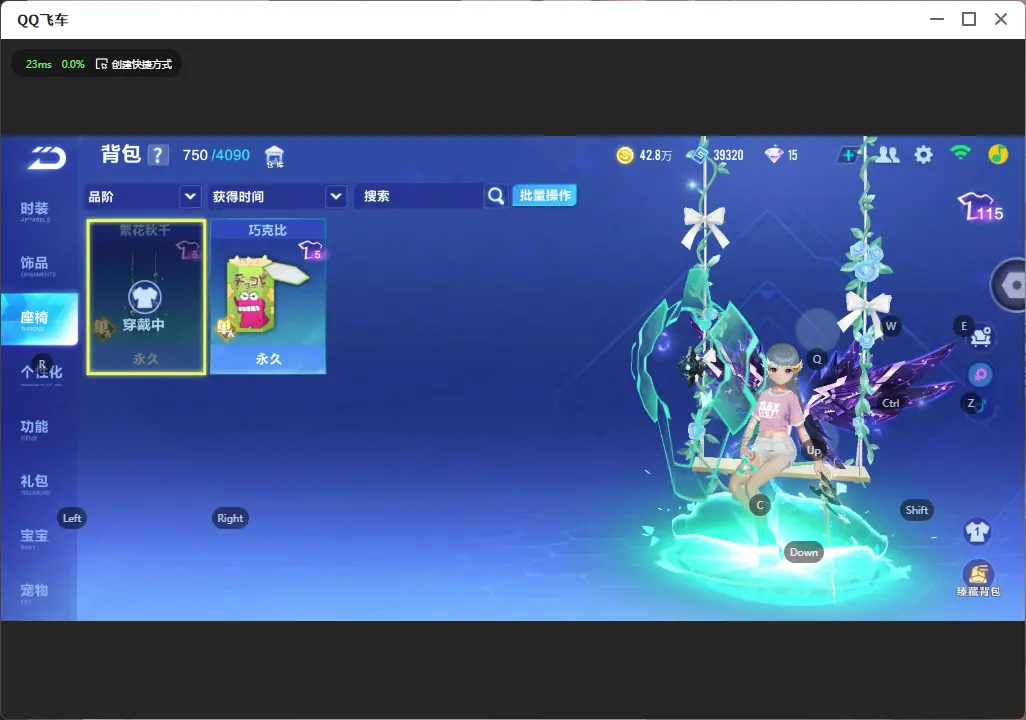Click the Left key overlay button
Viewport: 1026px width, 720px height.
coord(72,518)
